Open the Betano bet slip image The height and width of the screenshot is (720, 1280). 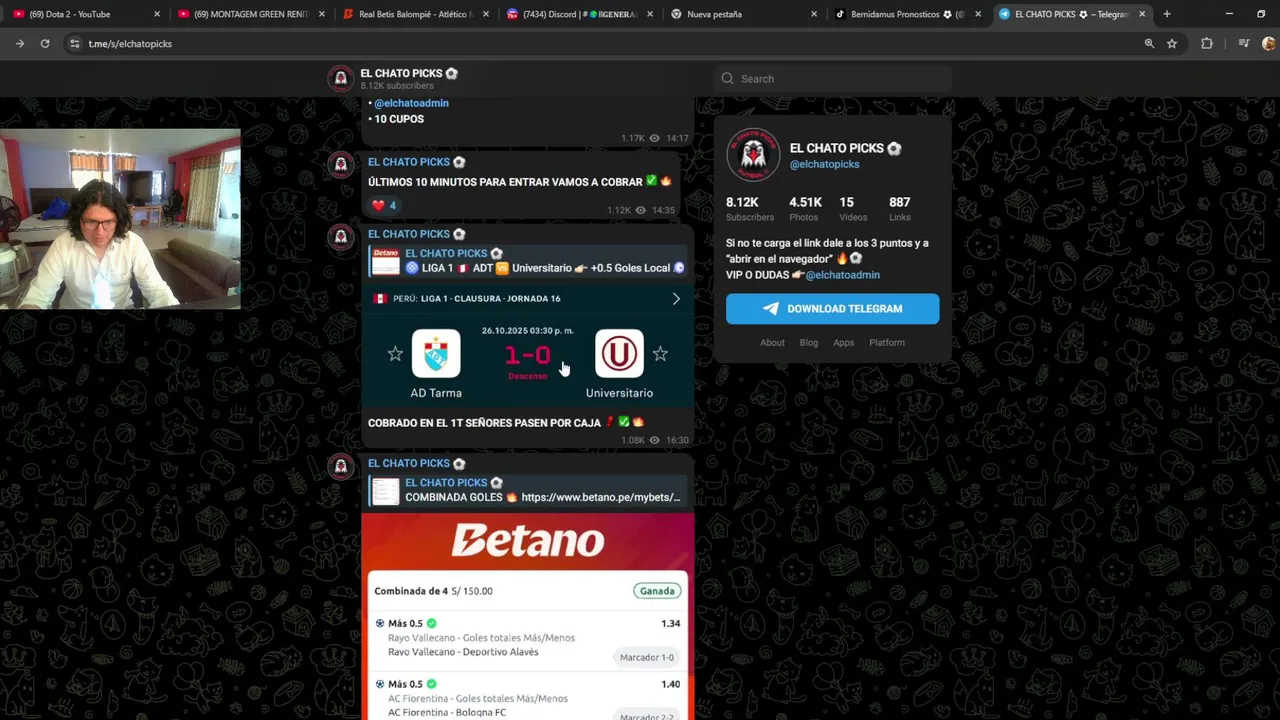point(528,616)
